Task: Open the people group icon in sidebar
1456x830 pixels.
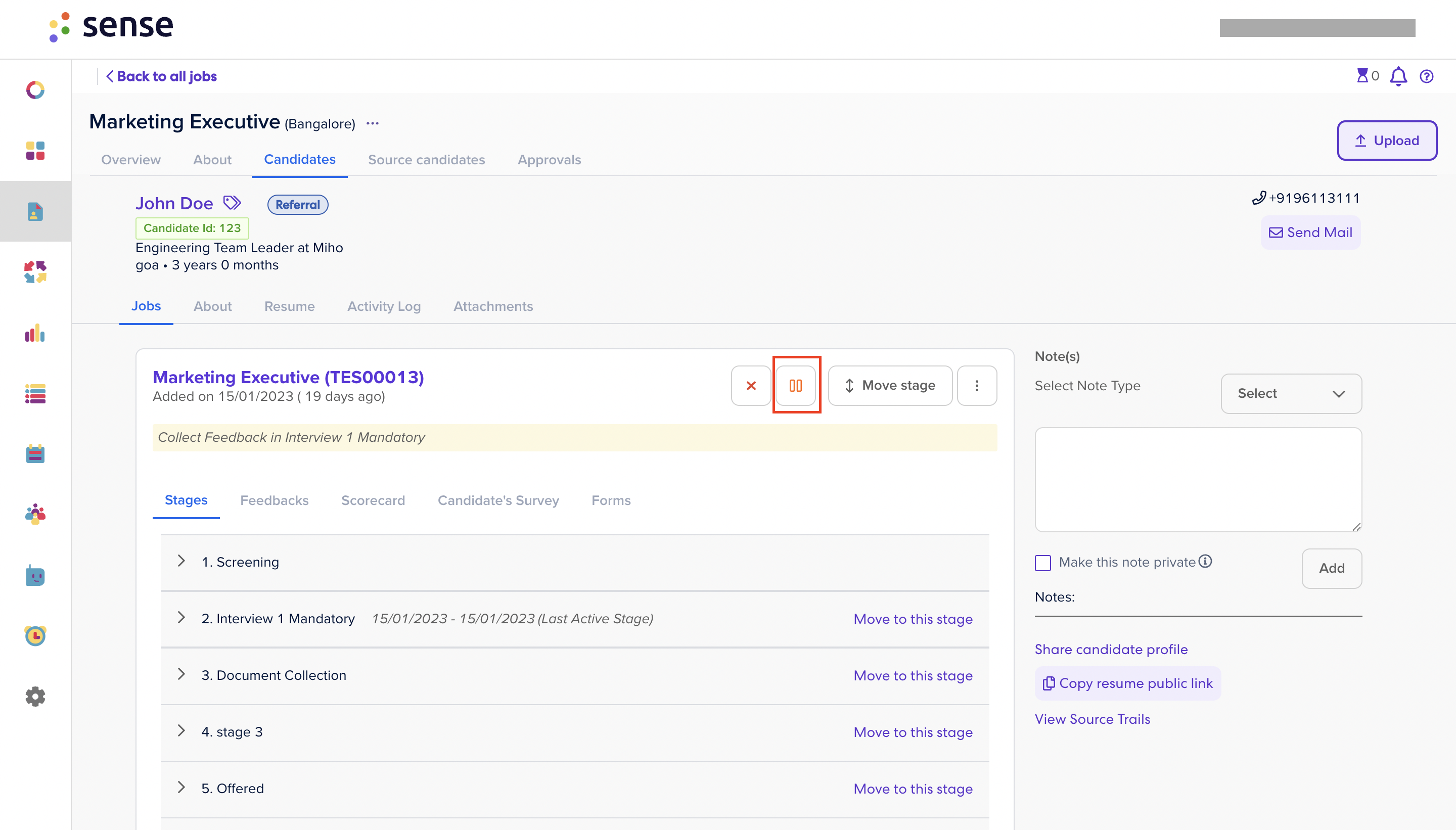Action: [35, 514]
